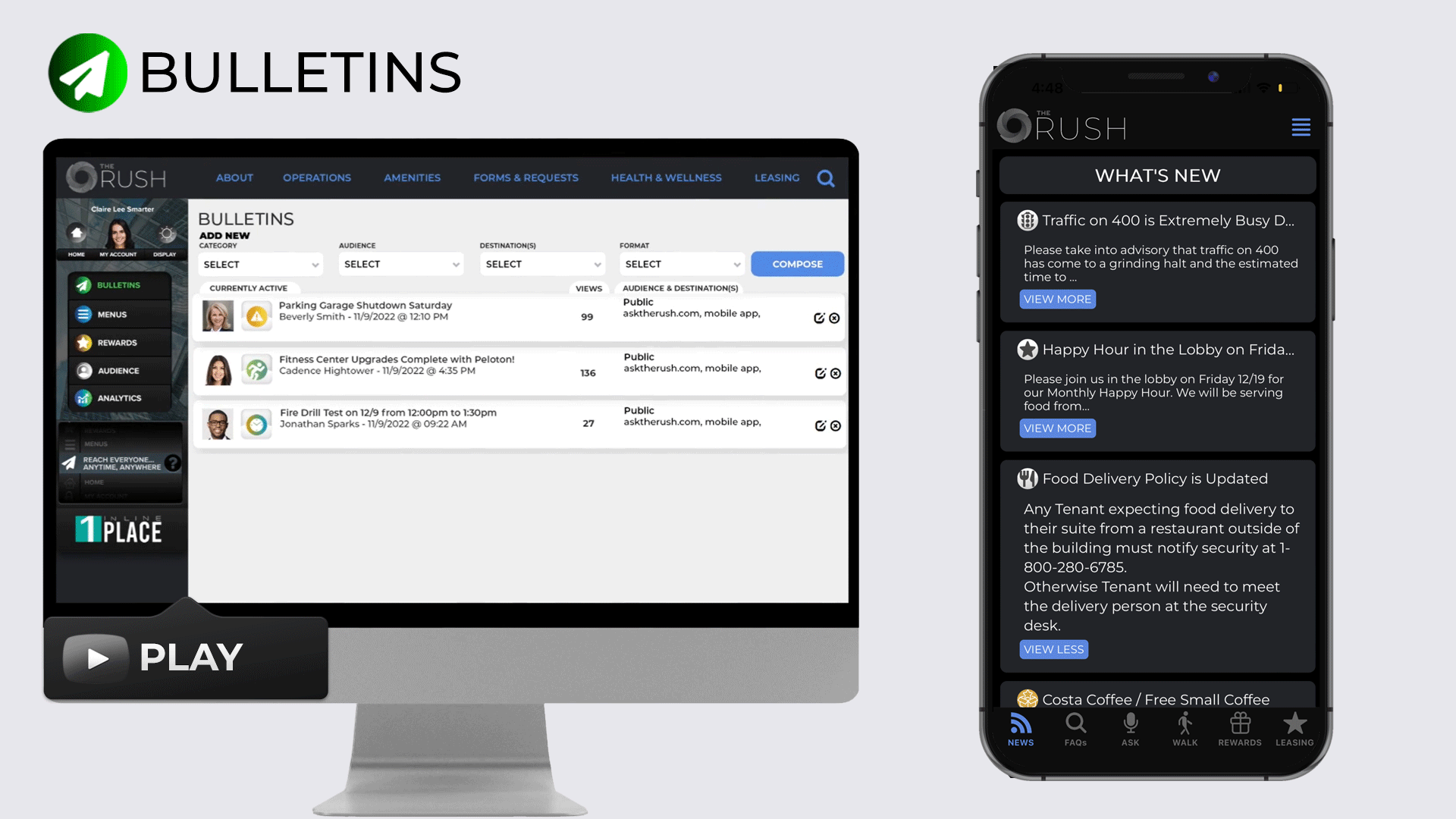Select the CATEGORY dropdown filter

[x=259, y=264]
